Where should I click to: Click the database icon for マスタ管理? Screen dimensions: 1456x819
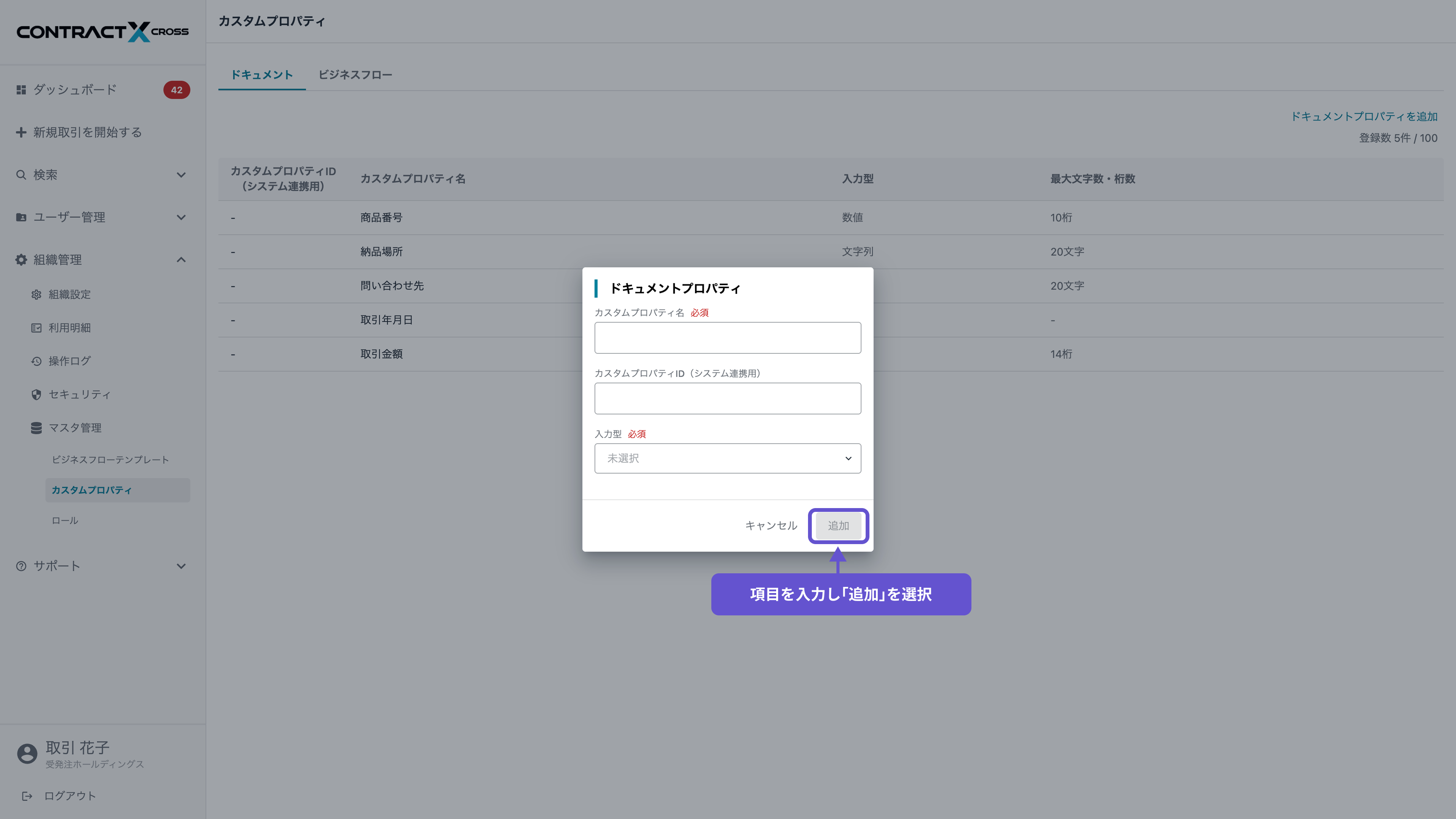36,428
